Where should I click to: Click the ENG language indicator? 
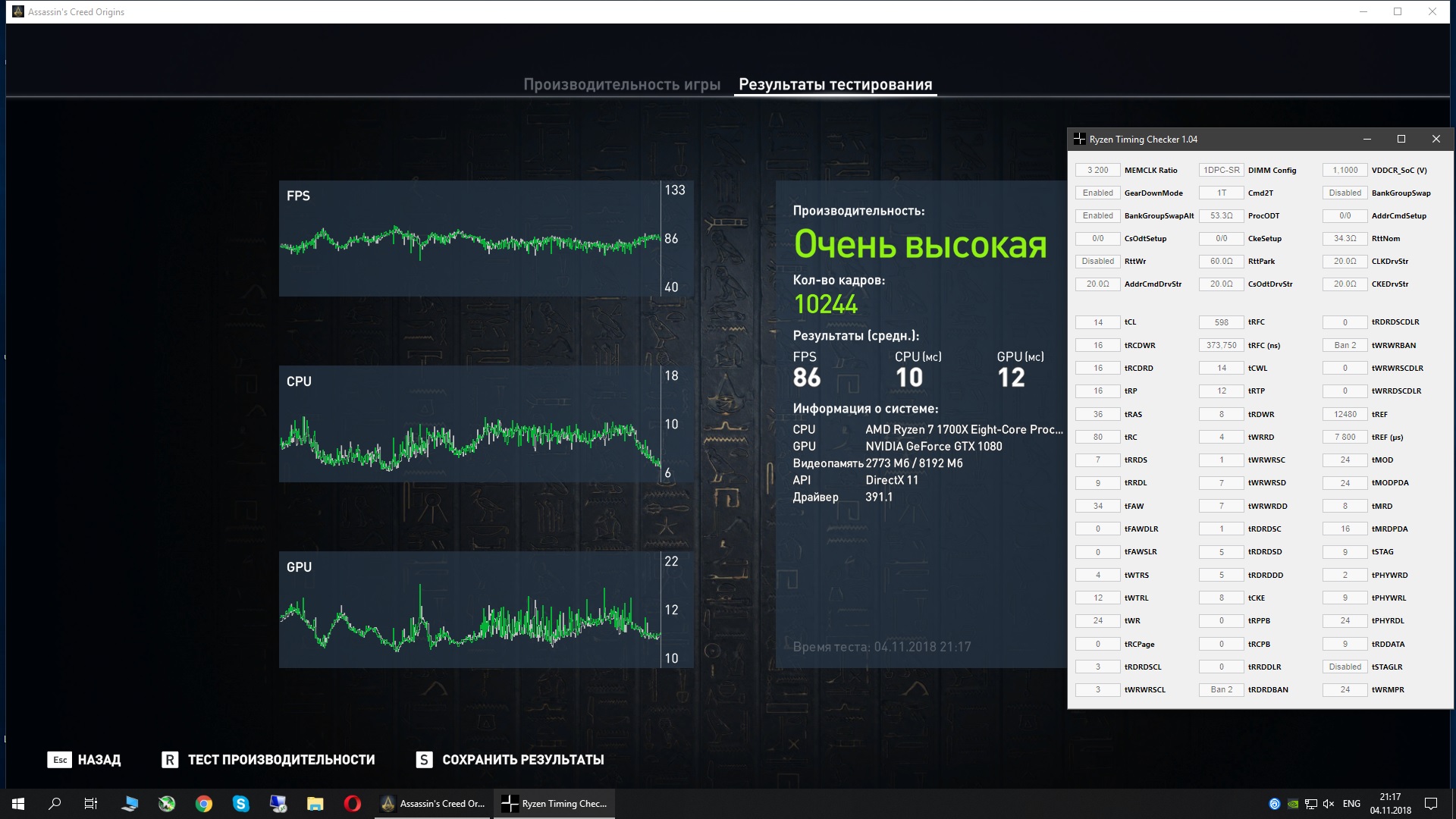tap(1351, 804)
